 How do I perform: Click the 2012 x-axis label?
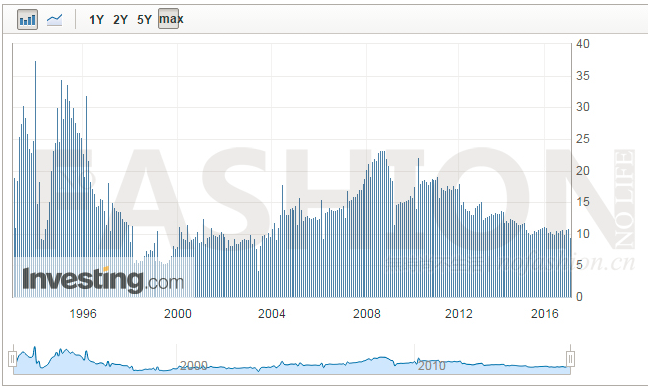tap(459, 314)
